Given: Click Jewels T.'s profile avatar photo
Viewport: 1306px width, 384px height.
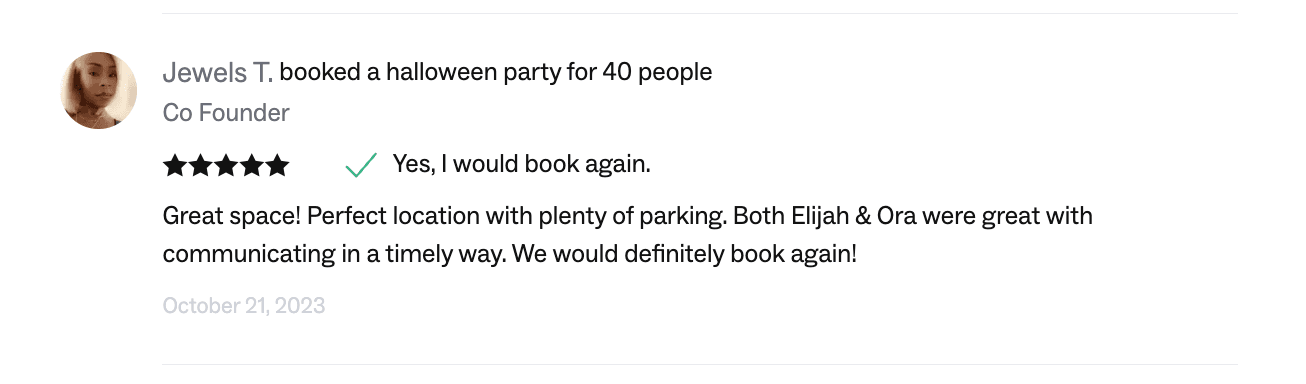Looking at the screenshot, I should [x=99, y=91].
